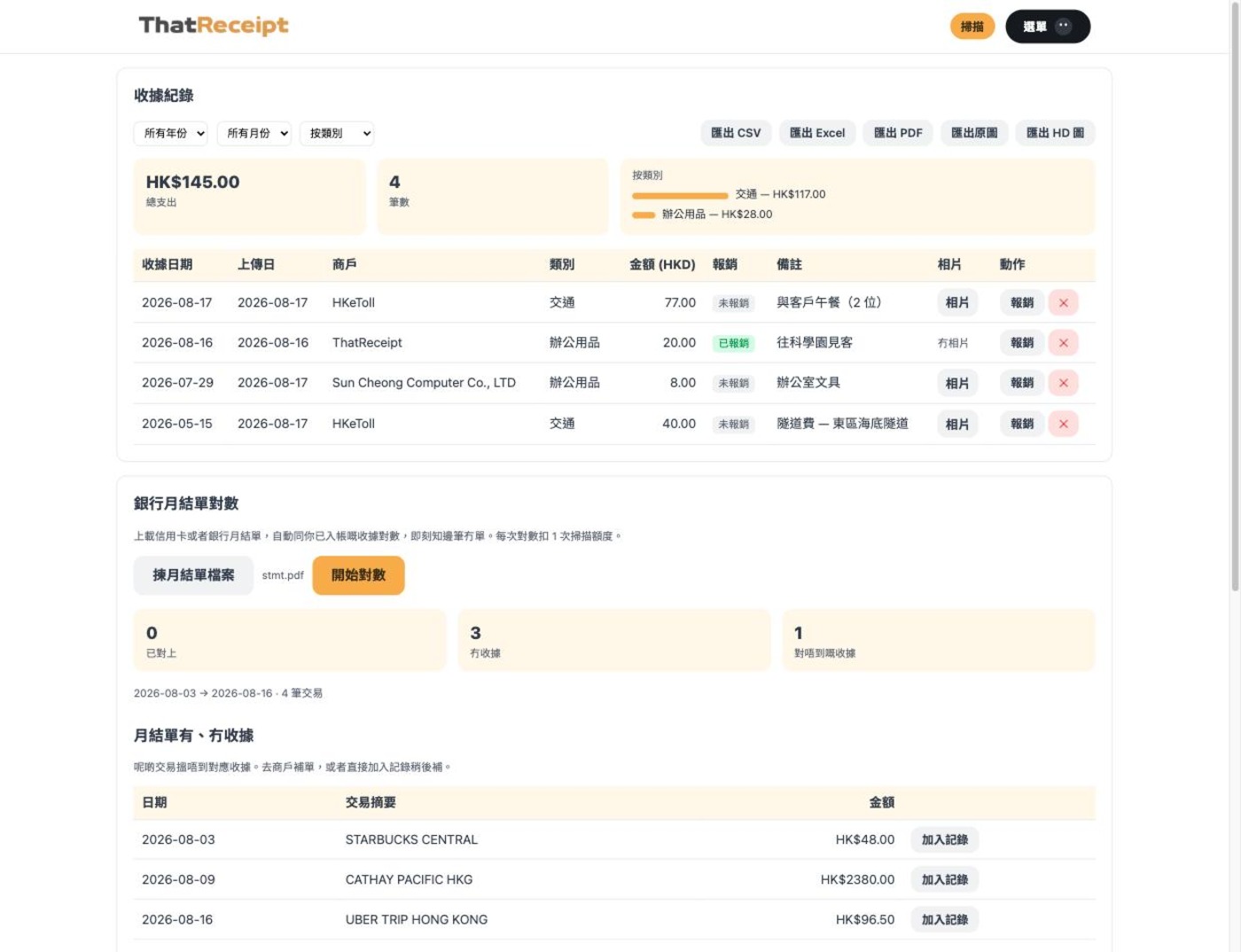Click the face icon in the 選單 button
1241x952 pixels.
1064,26
